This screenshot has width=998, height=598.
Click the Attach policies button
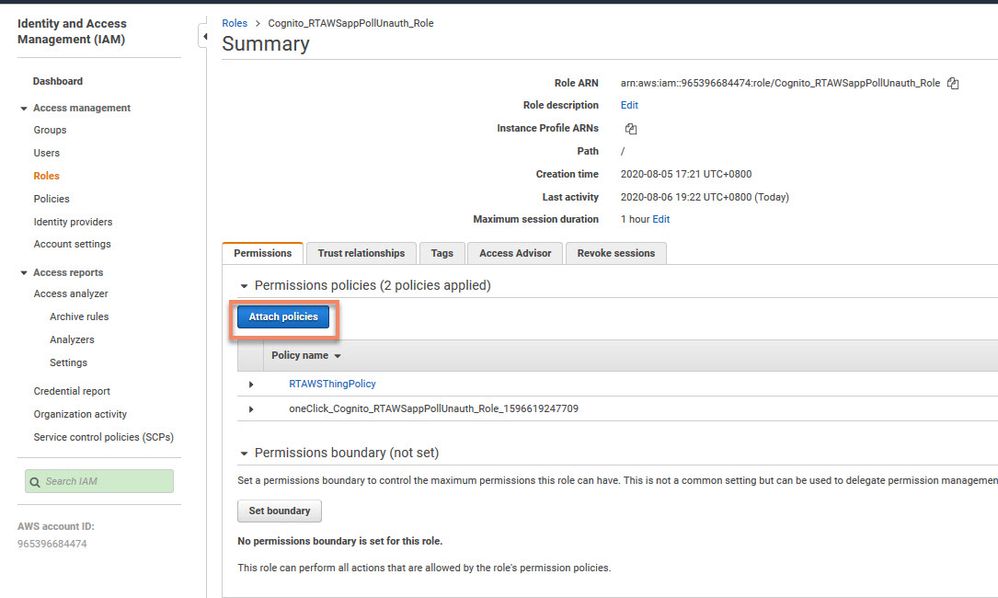[x=283, y=317]
